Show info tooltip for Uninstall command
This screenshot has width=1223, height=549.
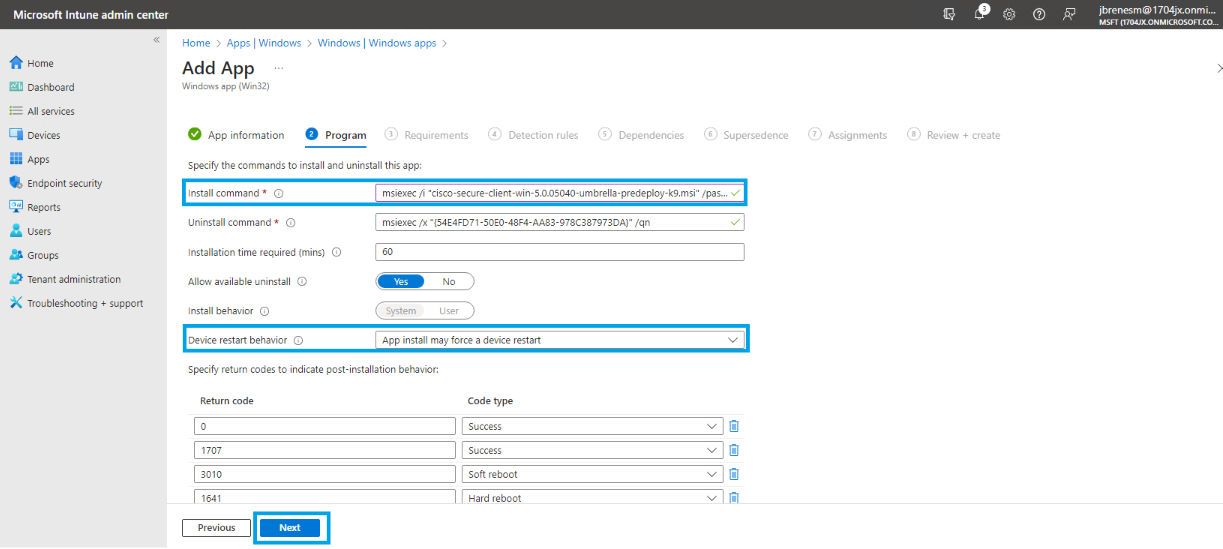click(291, 223)
